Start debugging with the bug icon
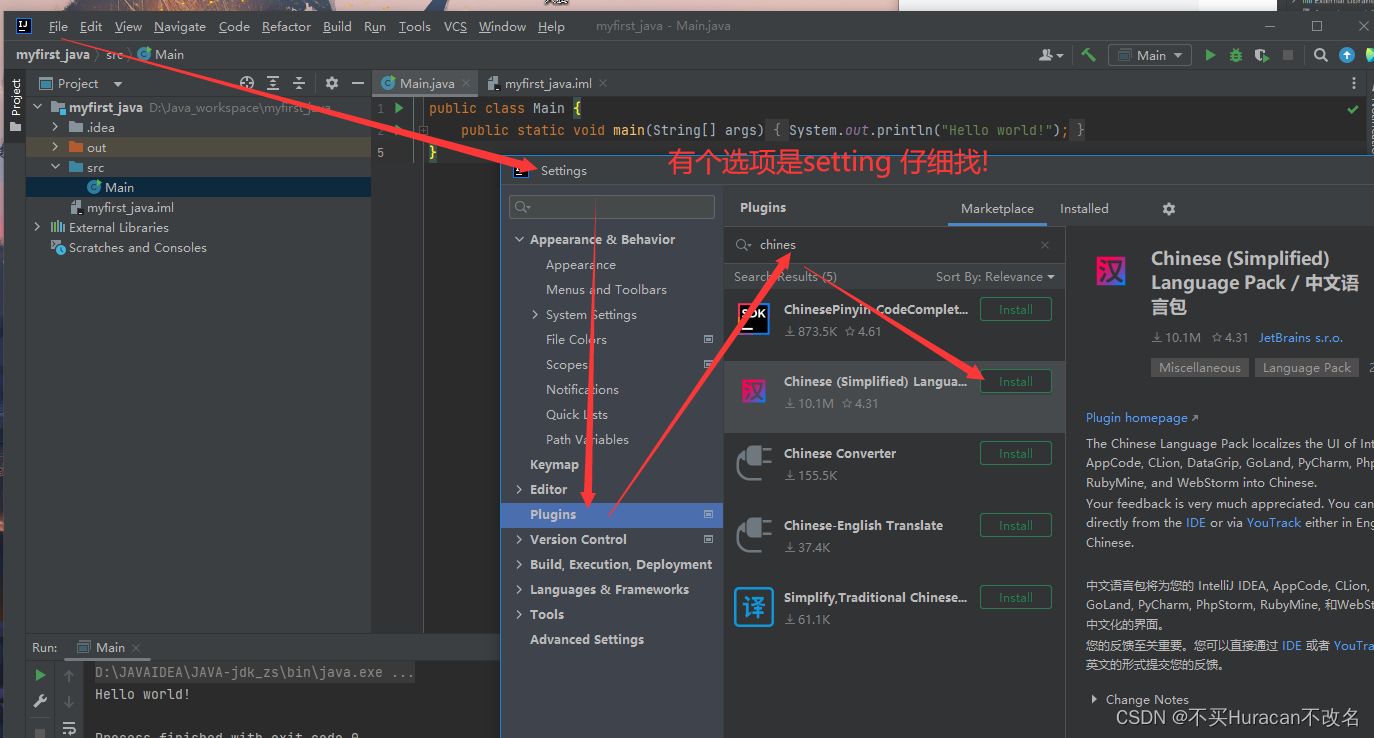 click(1234, 55)
